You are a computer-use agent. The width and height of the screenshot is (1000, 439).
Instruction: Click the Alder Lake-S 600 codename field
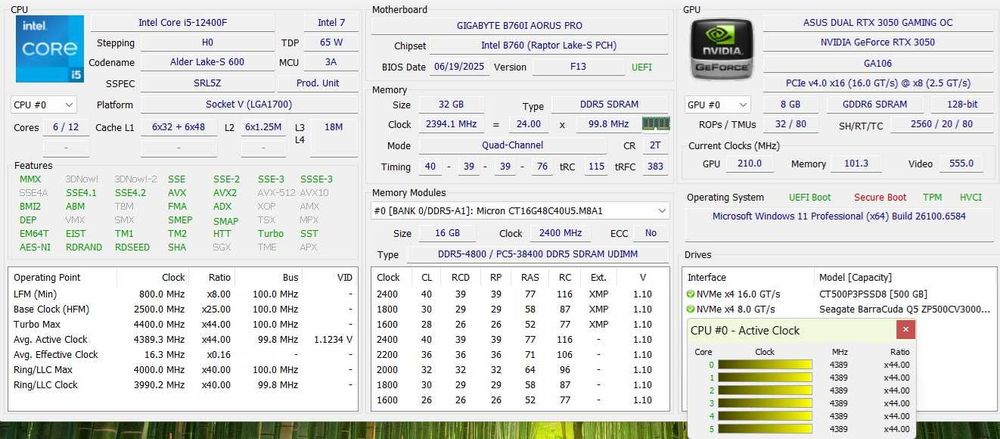(x=207, y=63)
